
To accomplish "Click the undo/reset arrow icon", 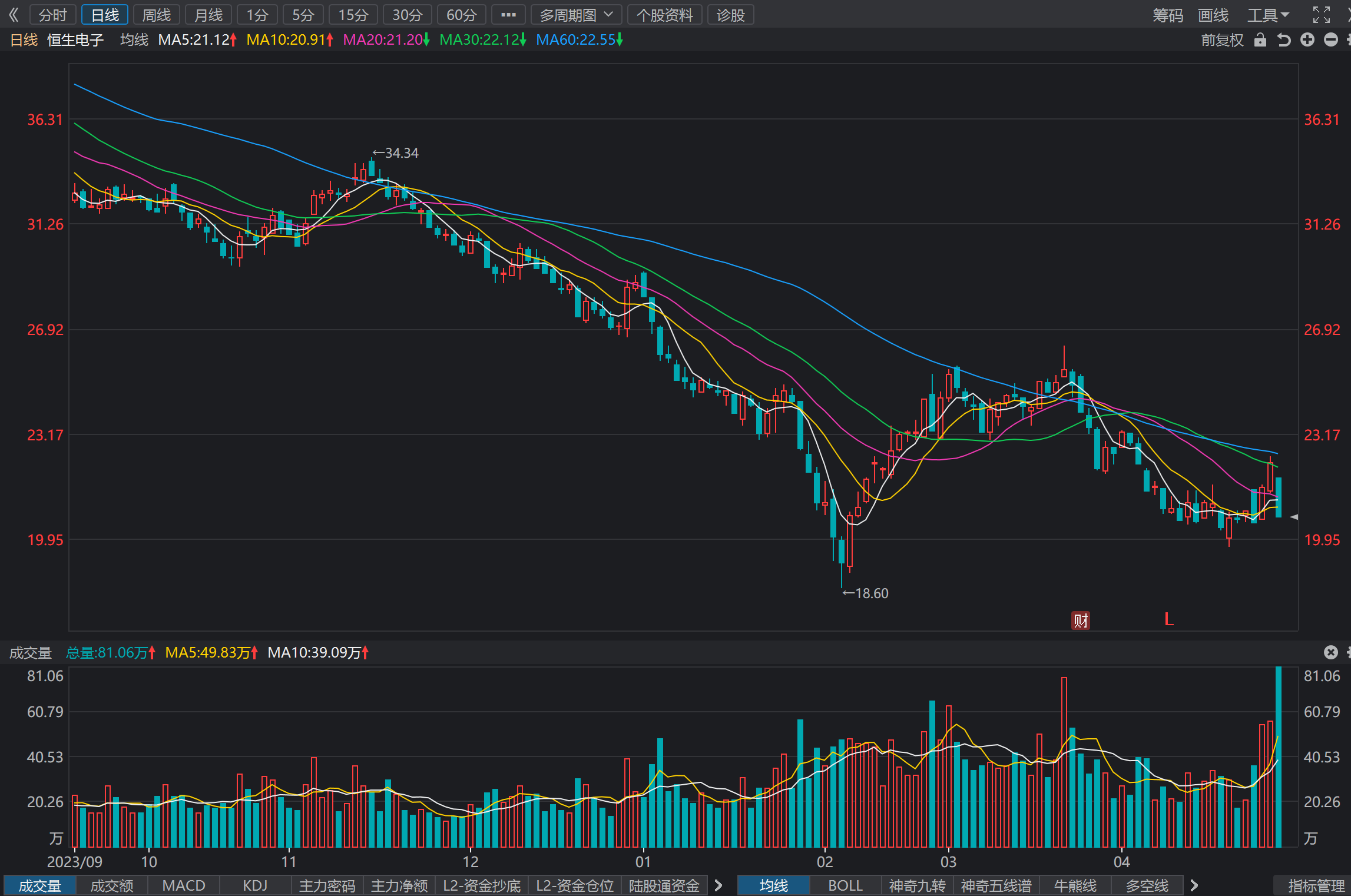I will coord(1284,39).
